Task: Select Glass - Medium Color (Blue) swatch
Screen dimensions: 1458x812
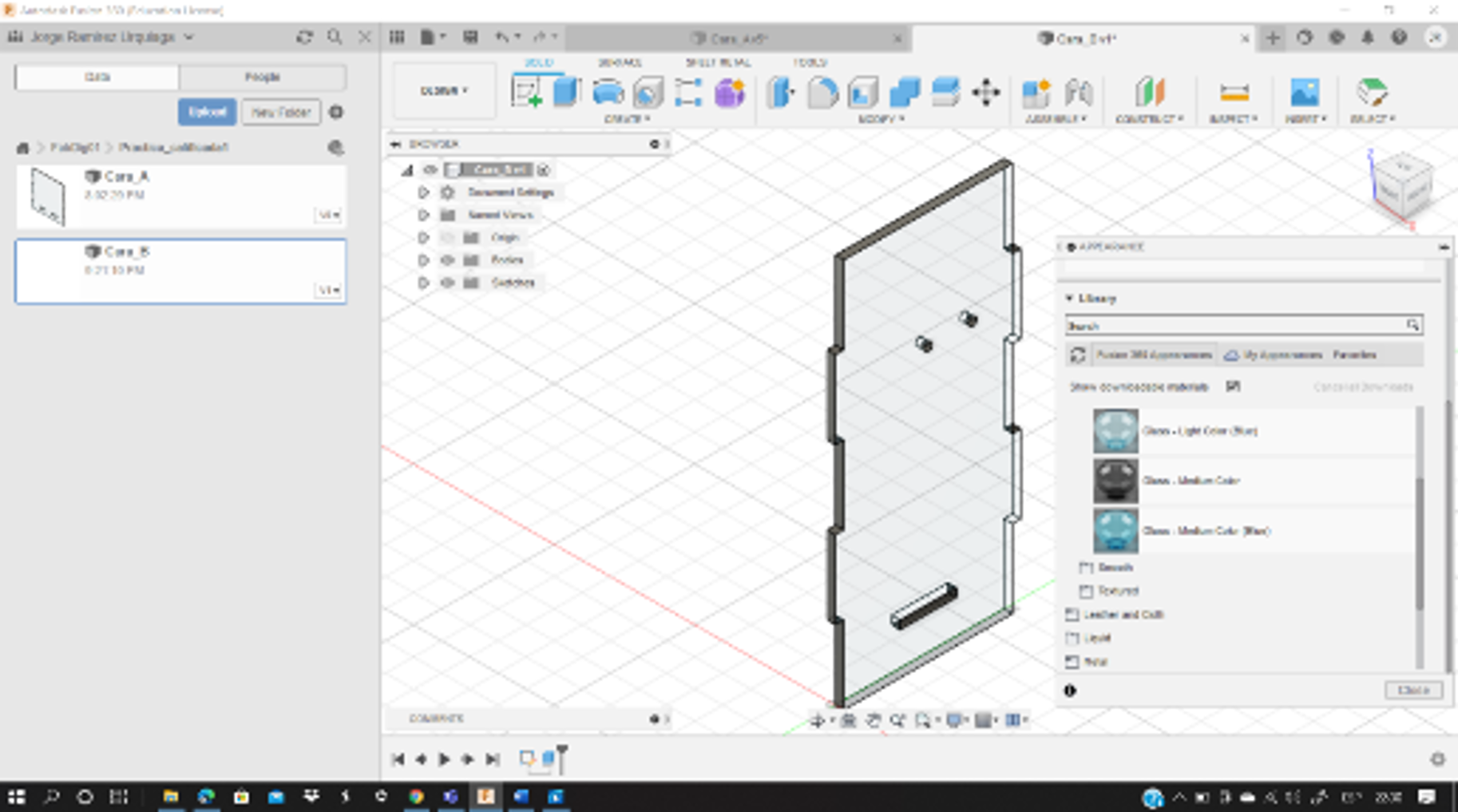Action: [x=1115, y=531]
